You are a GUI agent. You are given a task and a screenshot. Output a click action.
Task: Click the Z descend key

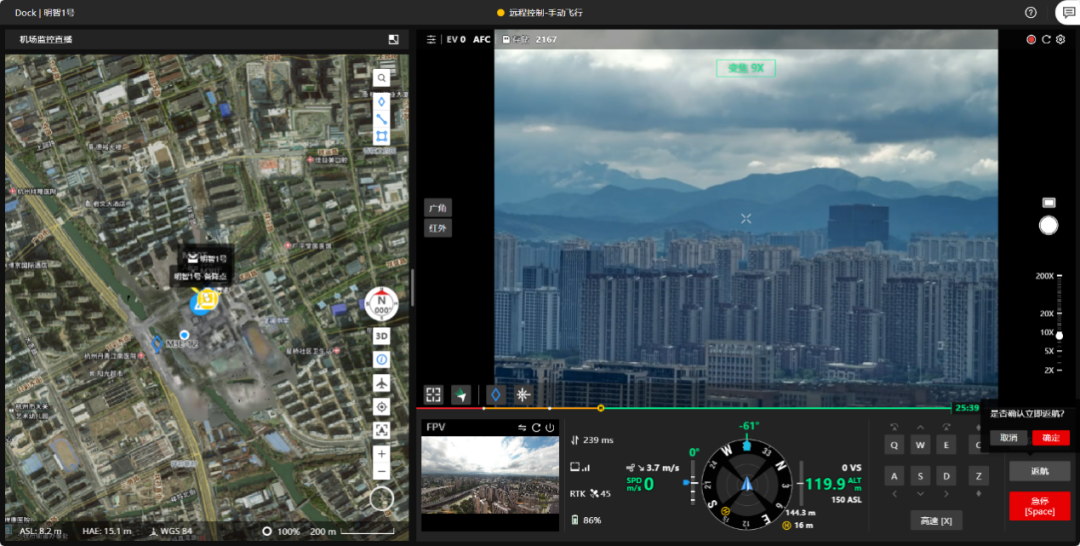(979, 476)
